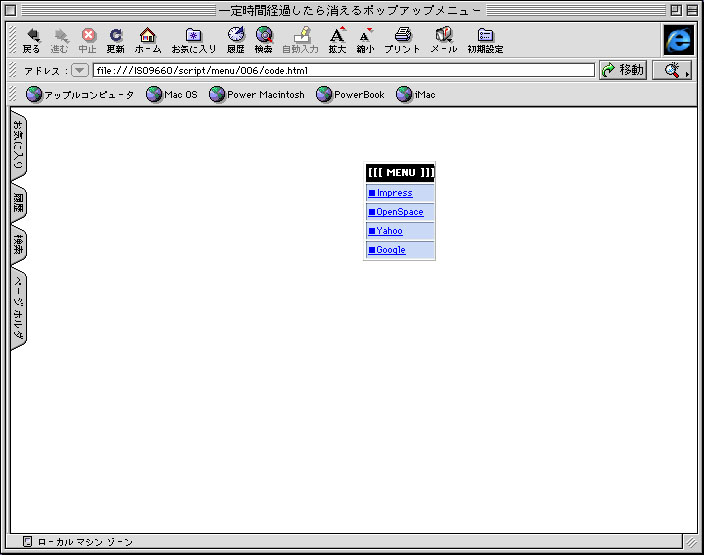Screen dimensions: 704x555
Task: Click the button toolbar grip handle
Action: (x=13, y=40)
